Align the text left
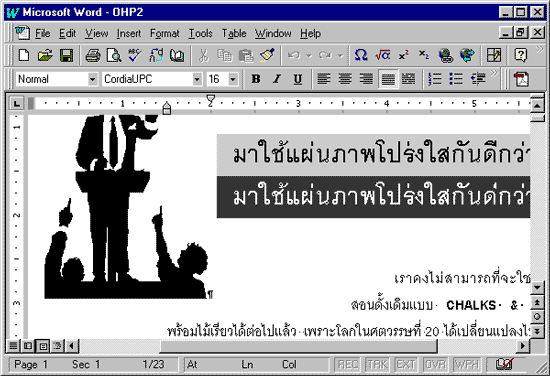 pyautogui.click(x=323, y=79)
